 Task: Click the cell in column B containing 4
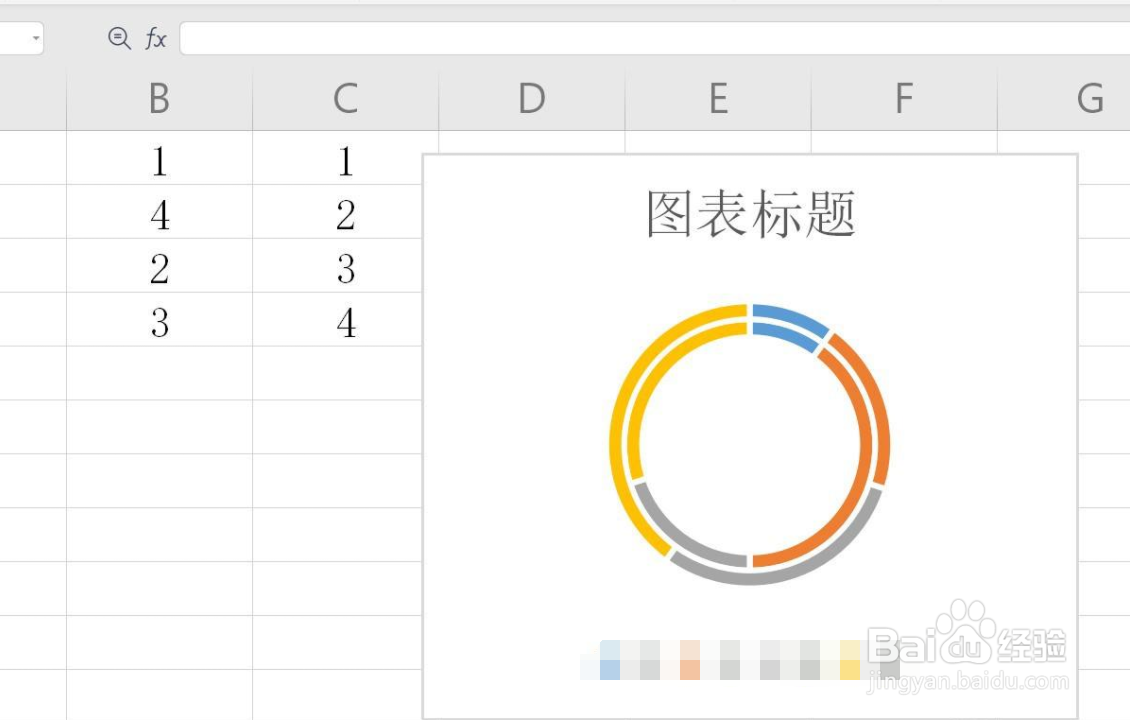point(159,215)
